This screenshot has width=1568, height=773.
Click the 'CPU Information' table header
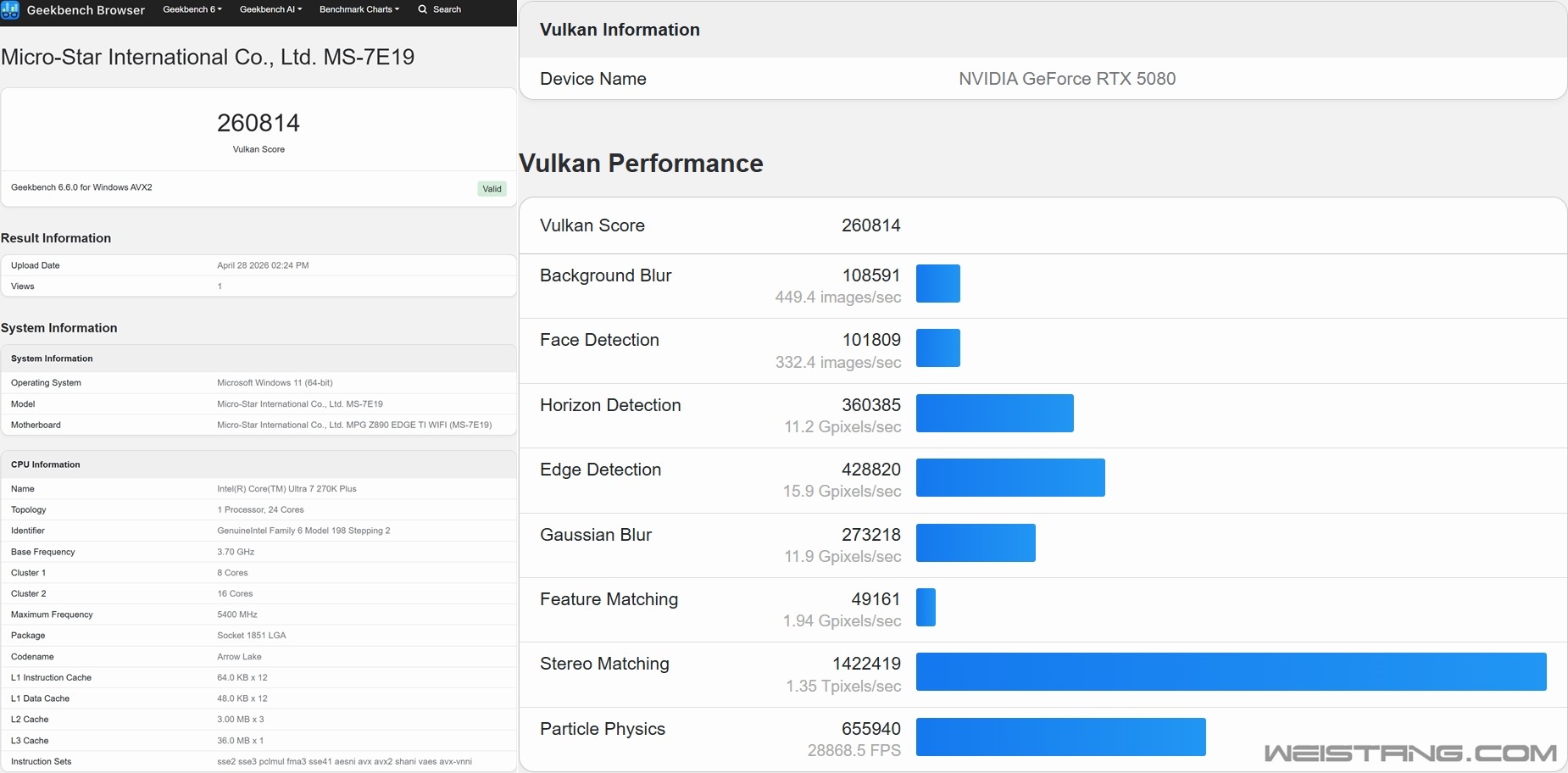tap(46, 464)
